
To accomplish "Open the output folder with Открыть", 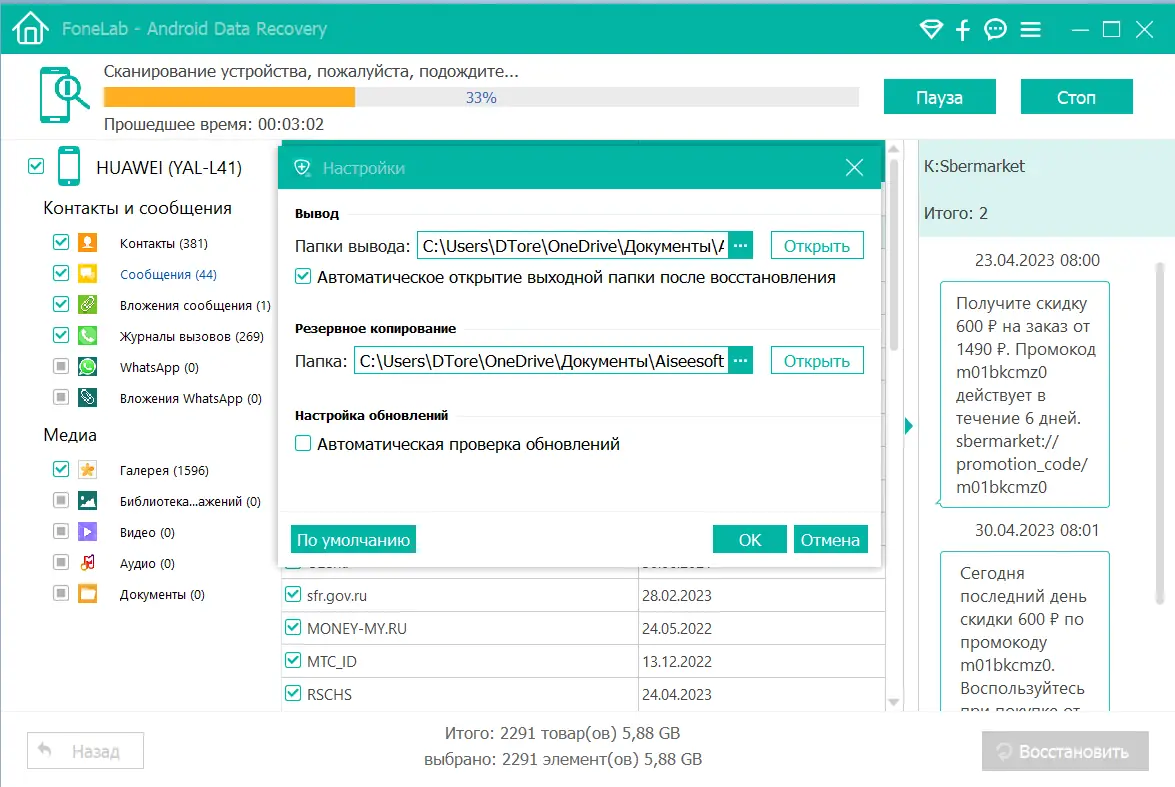I will click(x=817, y=246).
